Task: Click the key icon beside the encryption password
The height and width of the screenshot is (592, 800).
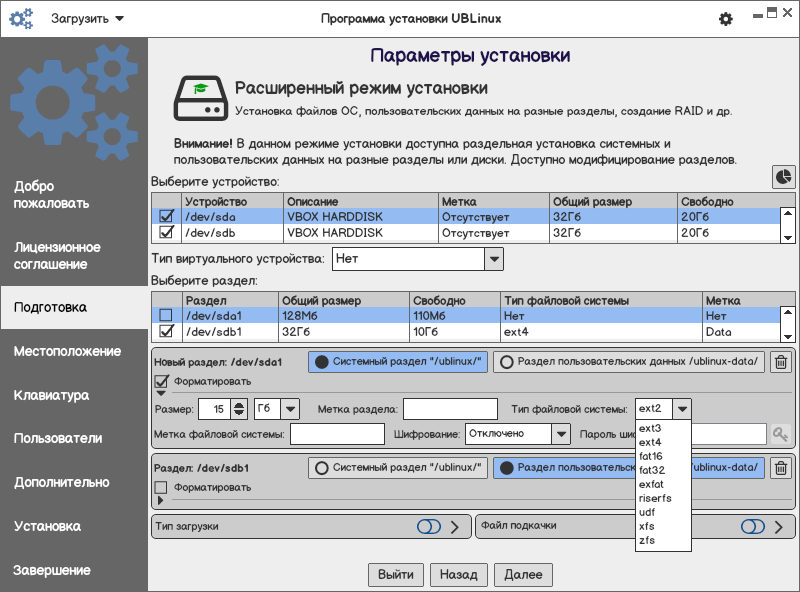Action: point(779,434)
